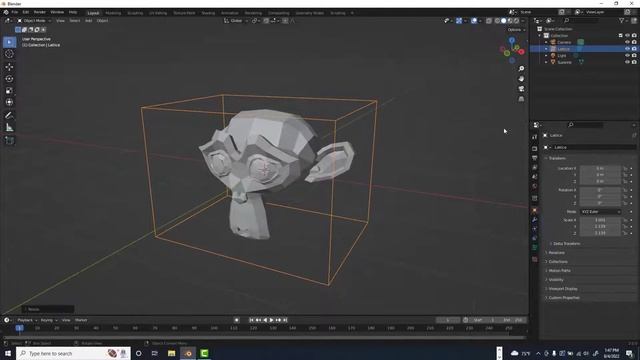Hide the Camera object in outliner
The width and height of the screenshot is (640, 360).
[627, 42]
